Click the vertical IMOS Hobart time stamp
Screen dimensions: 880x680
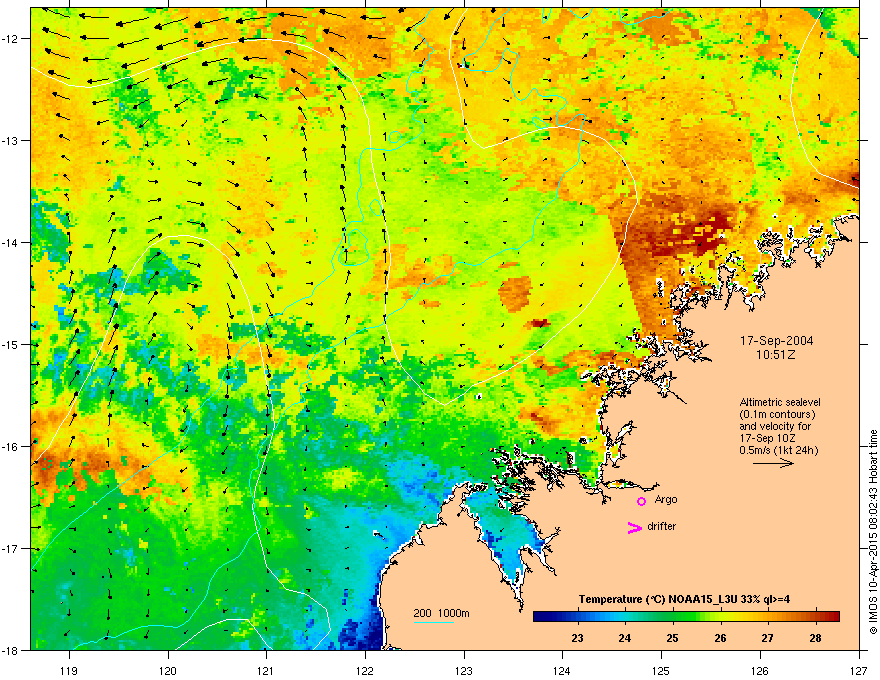coord(873,532)
